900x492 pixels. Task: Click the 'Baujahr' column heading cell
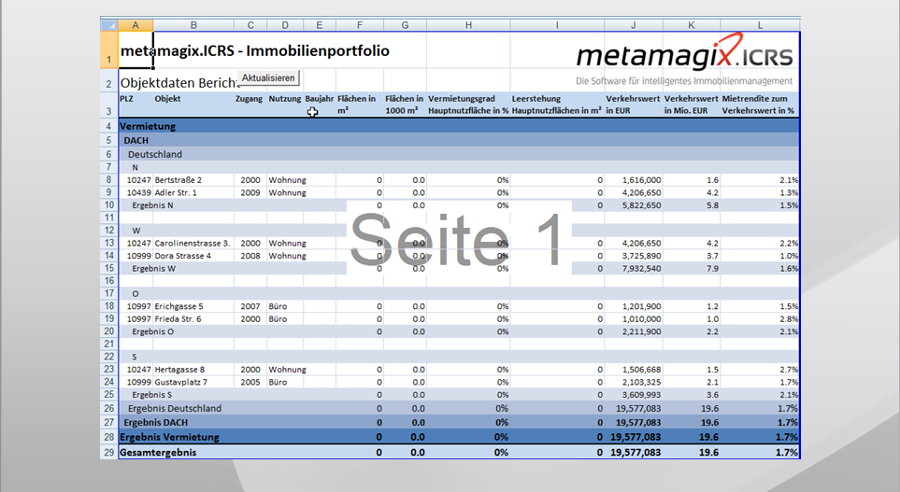pyautogui.click(x=319, y=104)
